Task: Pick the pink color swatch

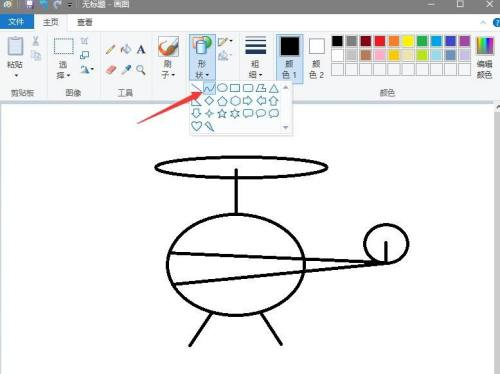Action: (380, 55)
